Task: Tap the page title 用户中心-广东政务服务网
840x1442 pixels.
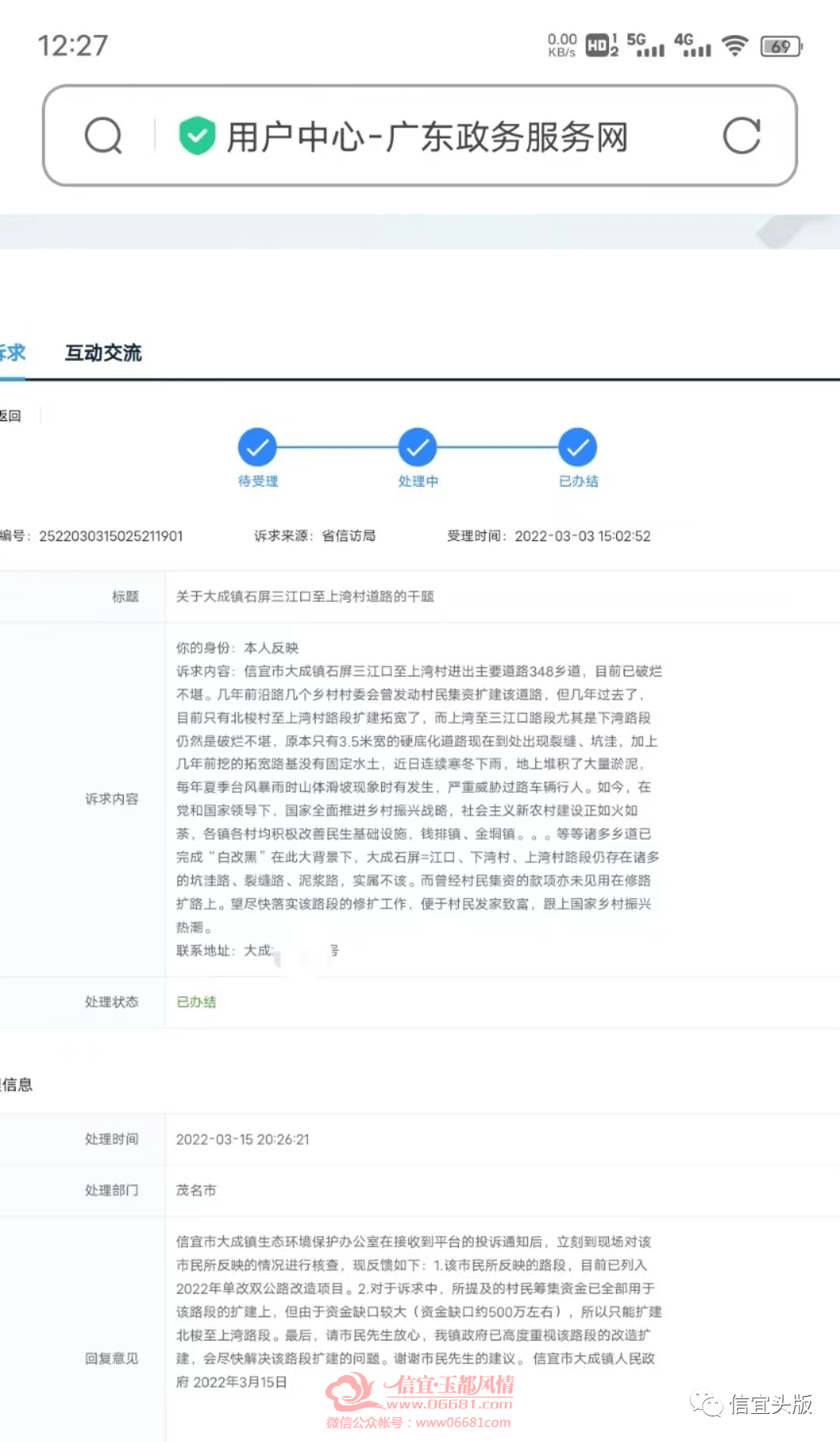Action: point(427,137)
